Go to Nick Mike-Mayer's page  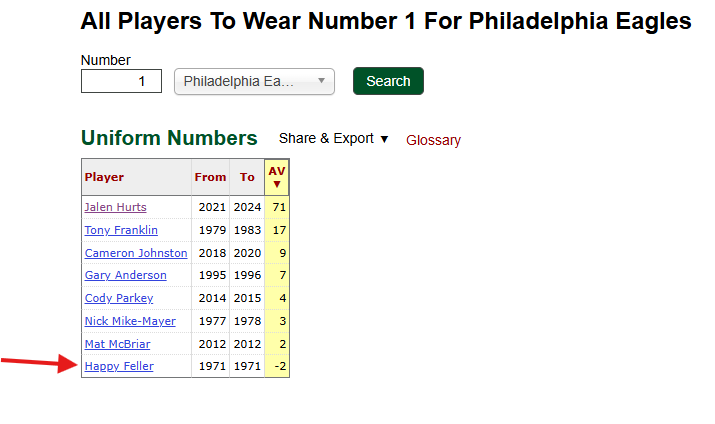point(130,321)
